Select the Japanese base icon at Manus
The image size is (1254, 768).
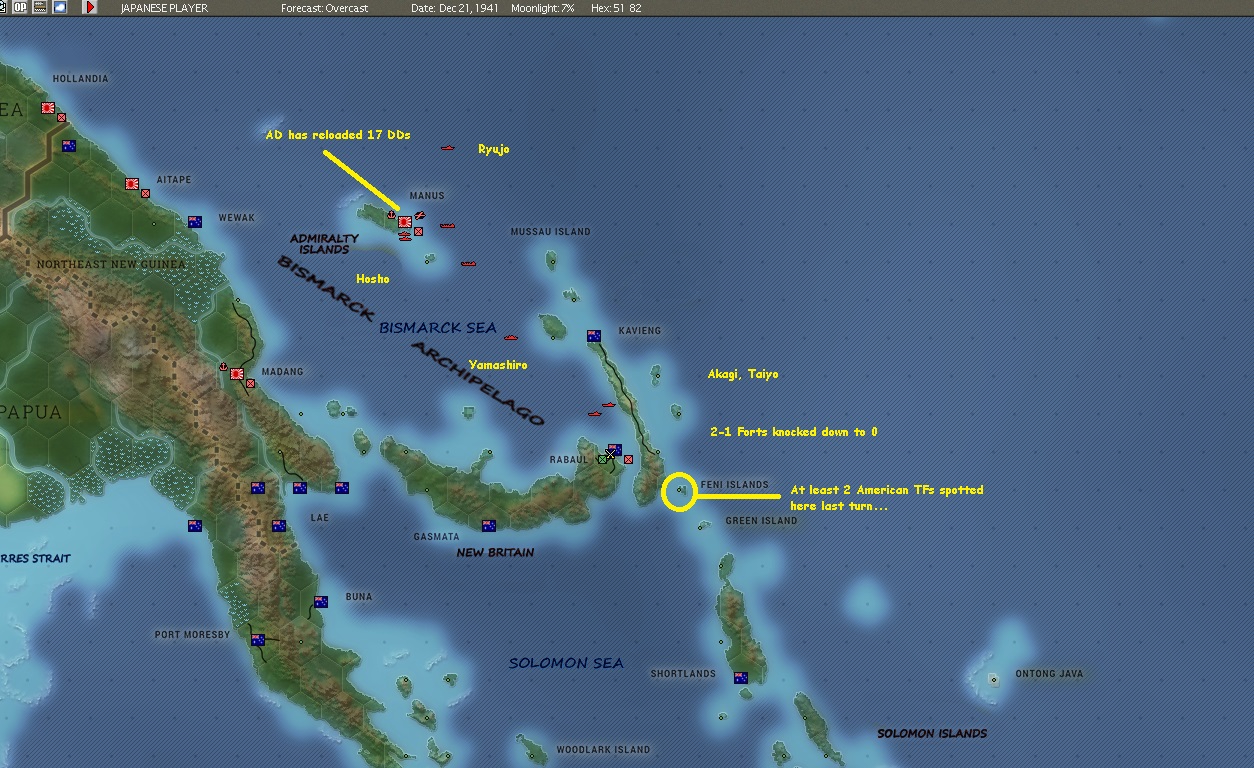[404, 222]
